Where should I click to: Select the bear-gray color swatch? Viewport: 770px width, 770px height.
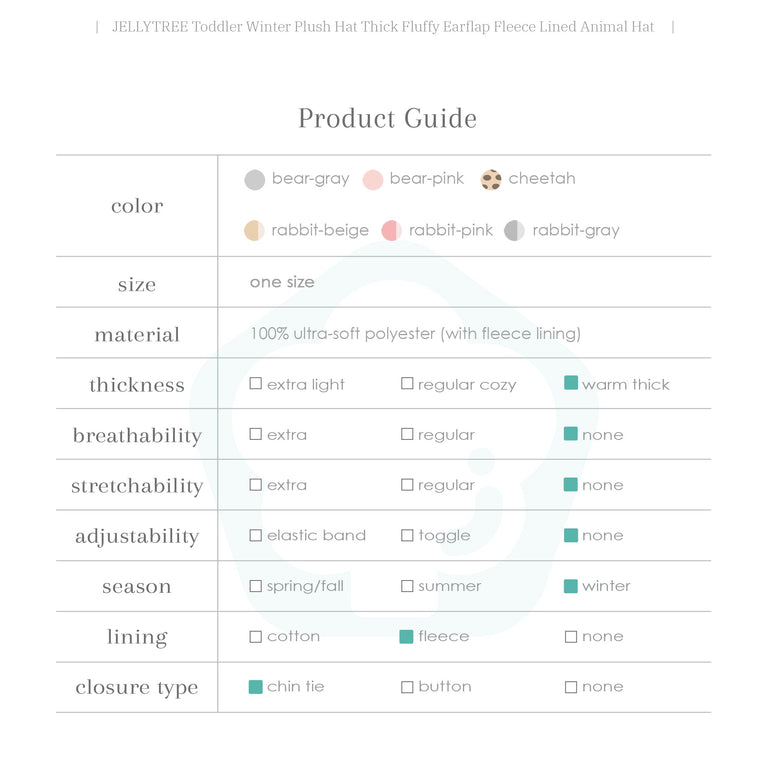pyautogui.click(x=255, y=180)
